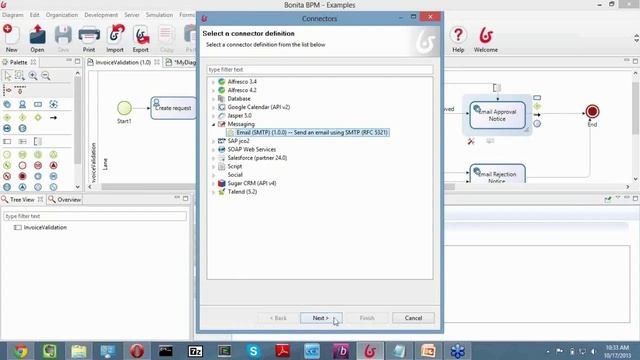This screenshot has height=360, width=640.
Task: Open 7-Zip from the taskbar
Action: 195,351
